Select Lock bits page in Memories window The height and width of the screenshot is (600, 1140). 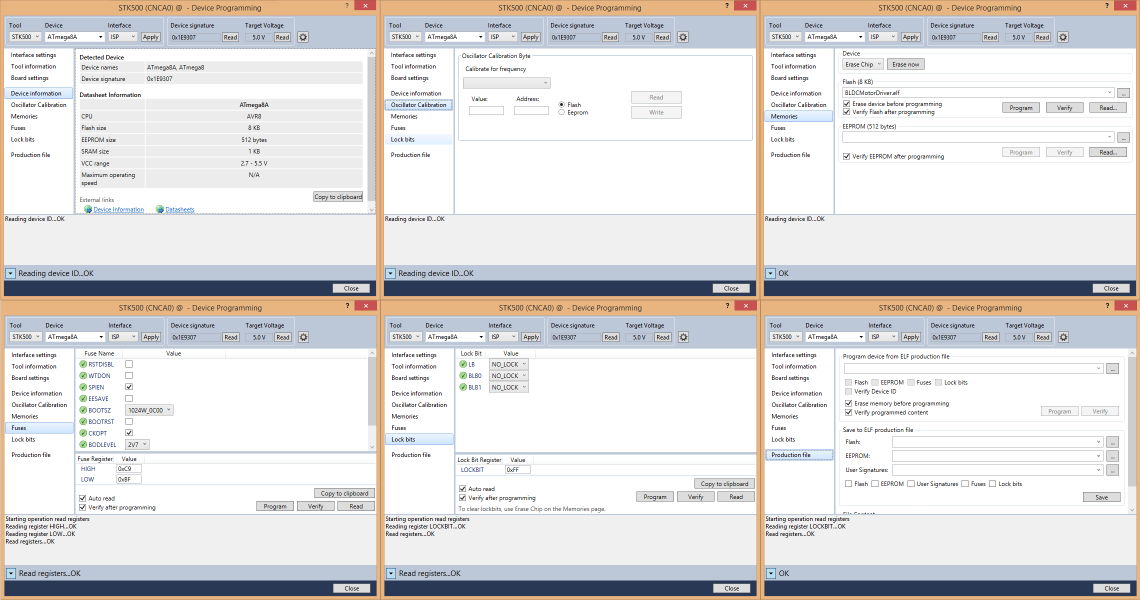782,140
